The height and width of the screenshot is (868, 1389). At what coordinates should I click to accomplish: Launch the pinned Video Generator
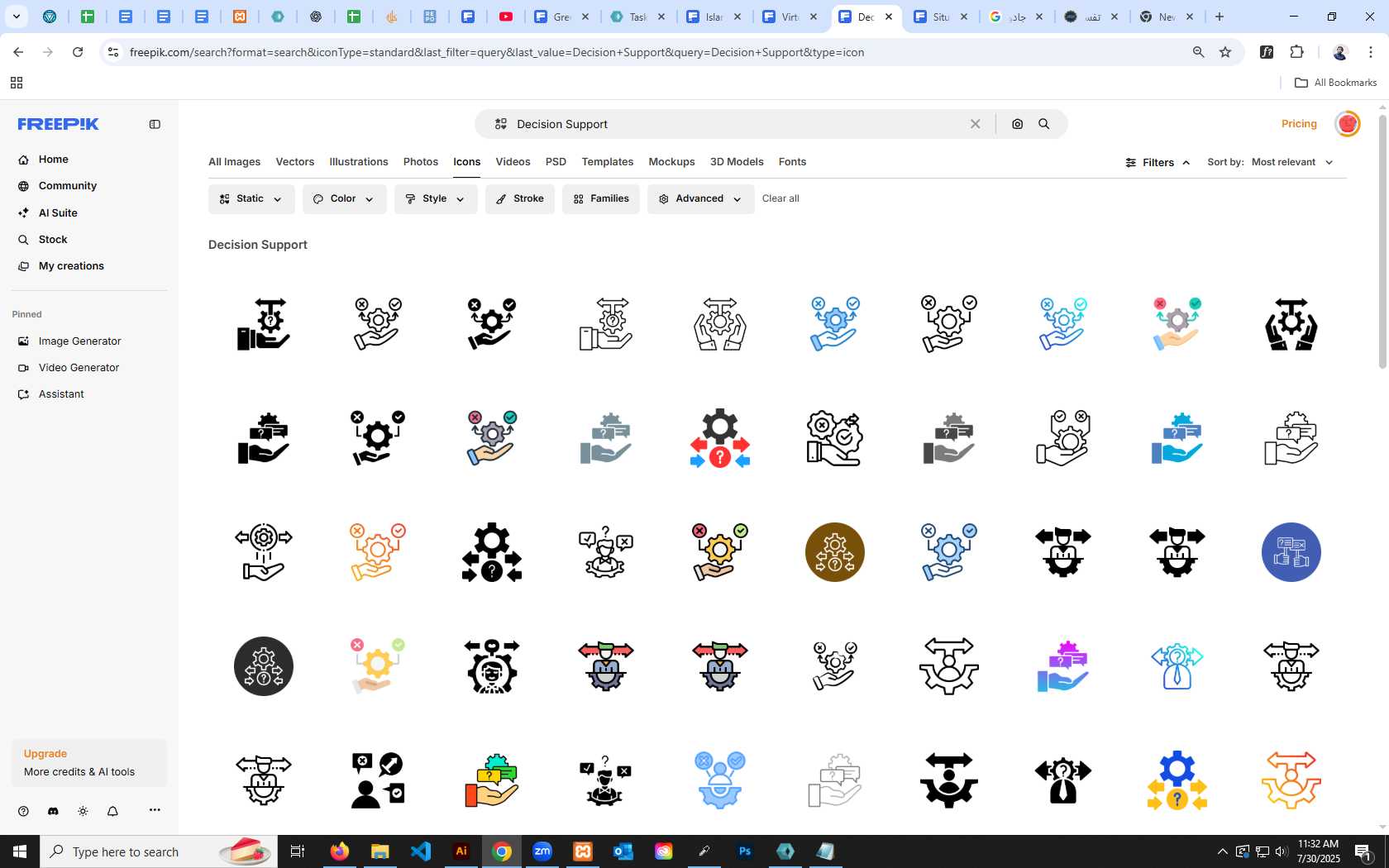point(79,368)
